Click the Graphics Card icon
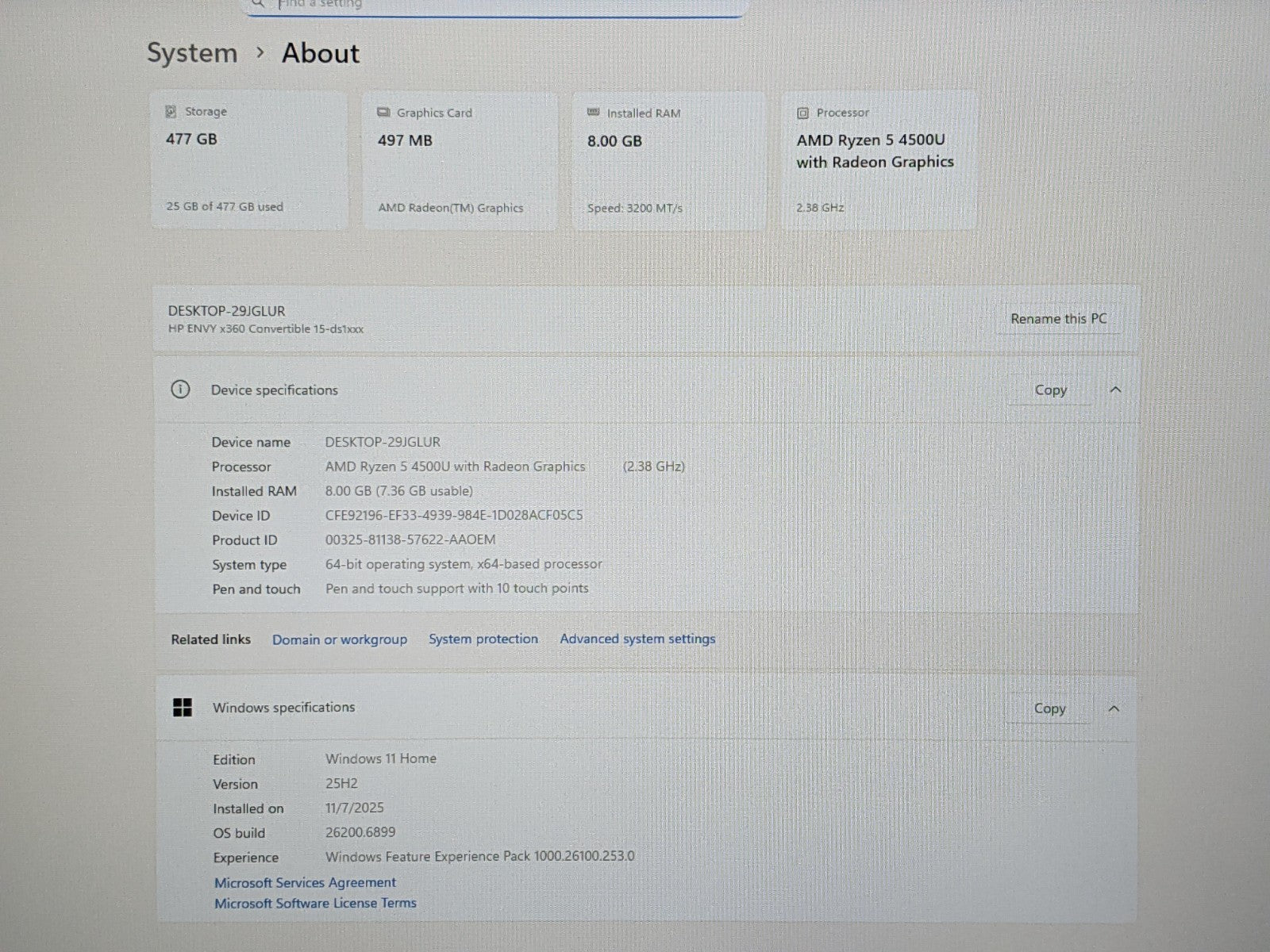This screenshot has height=952, width=1270. (383, 113)
